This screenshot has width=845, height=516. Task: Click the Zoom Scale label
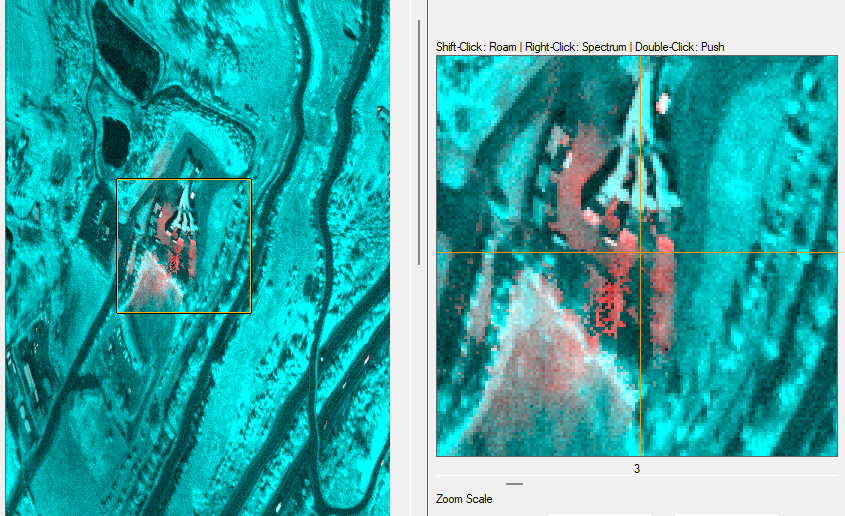pyautogui.click(x=464, y=499)
